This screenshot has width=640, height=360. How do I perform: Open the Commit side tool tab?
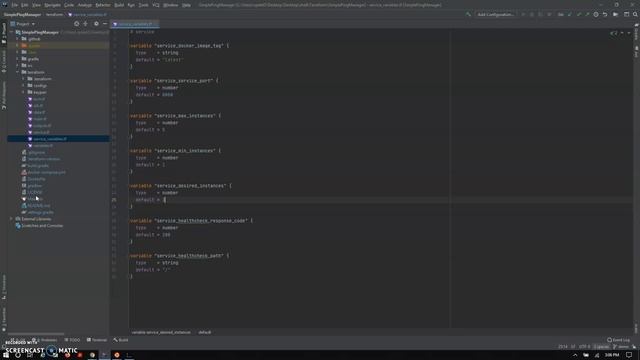point(4,61)
